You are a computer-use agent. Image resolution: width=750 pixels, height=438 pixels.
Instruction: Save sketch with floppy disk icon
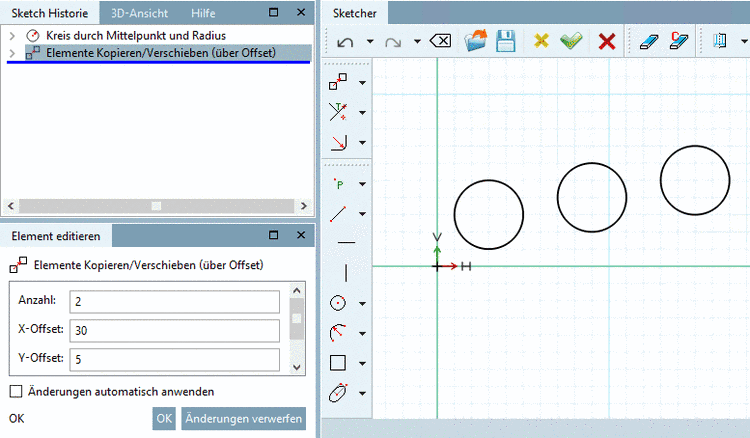pyautogui.click(x=506, y=41)
